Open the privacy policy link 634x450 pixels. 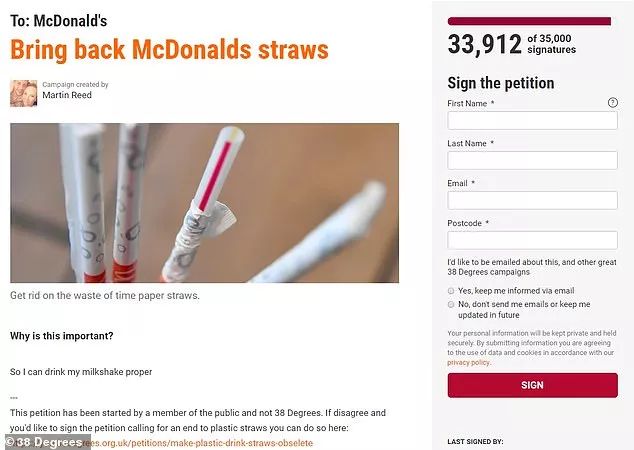468,363
